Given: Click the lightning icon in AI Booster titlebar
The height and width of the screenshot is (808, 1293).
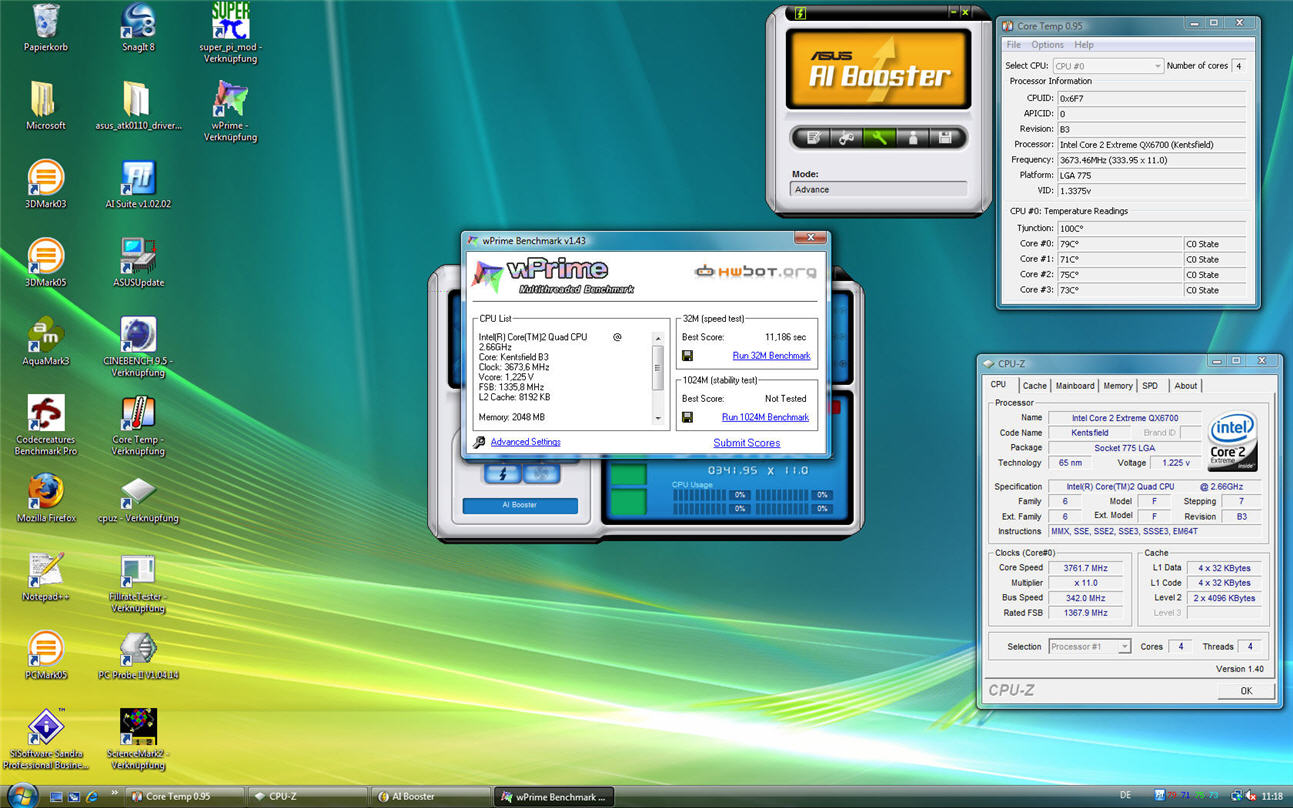Looking at the screenshot, I should [800, 13].
